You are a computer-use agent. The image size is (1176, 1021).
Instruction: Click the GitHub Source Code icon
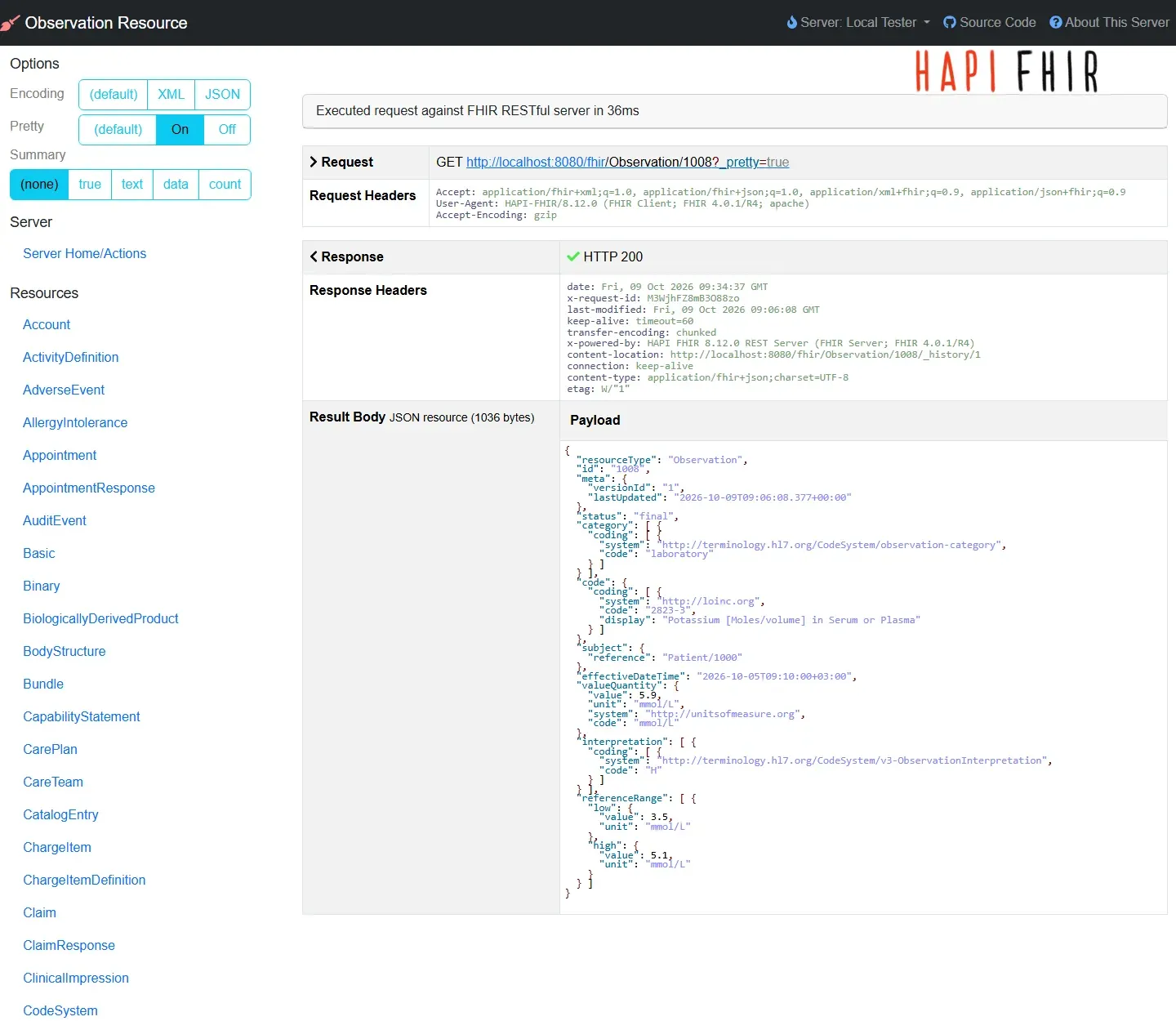point(950,23)
